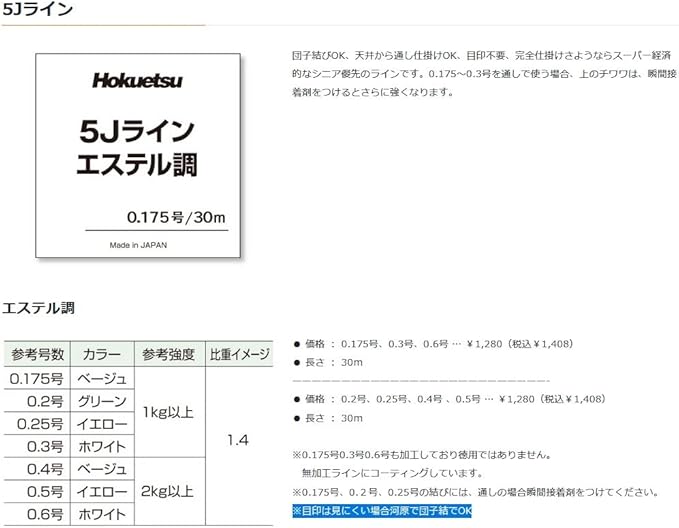Click 'ホワイト' in the 0.3号 row

point(102,446)
